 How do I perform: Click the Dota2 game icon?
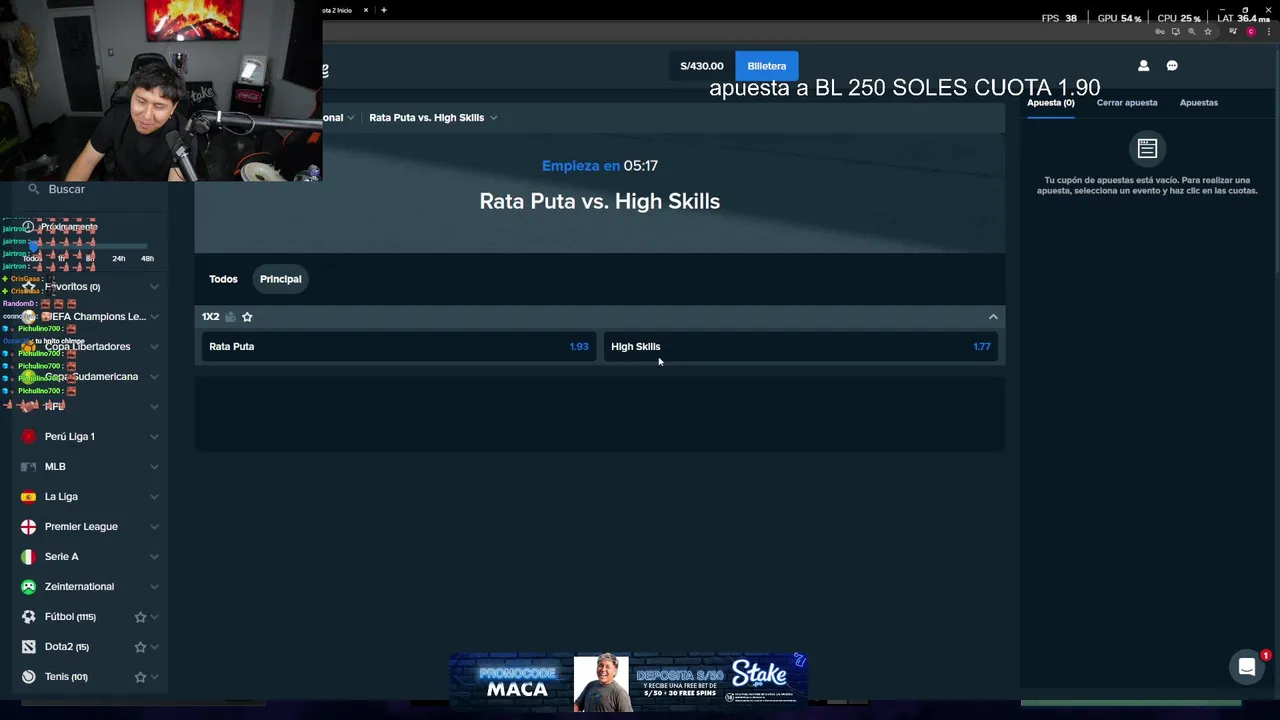point(28,647)
